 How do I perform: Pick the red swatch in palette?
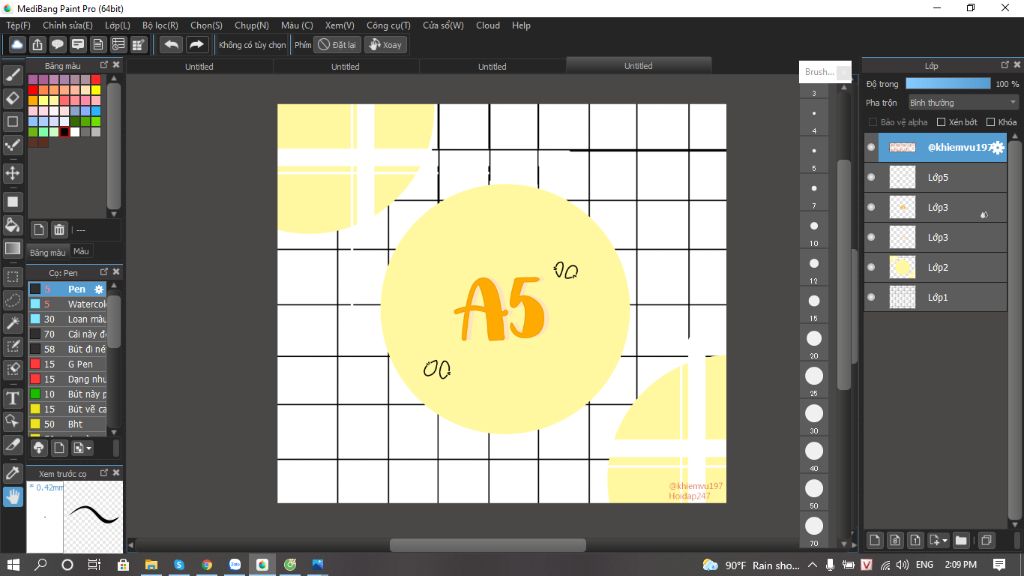[x=32, y=89]
